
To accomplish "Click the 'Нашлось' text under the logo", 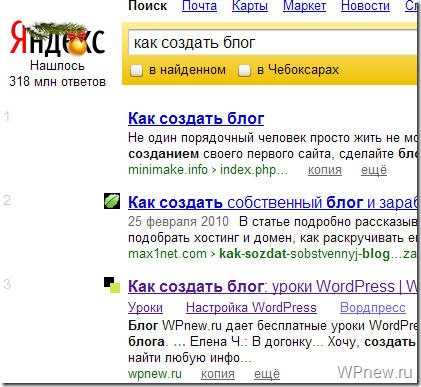I will coord(57,65).
